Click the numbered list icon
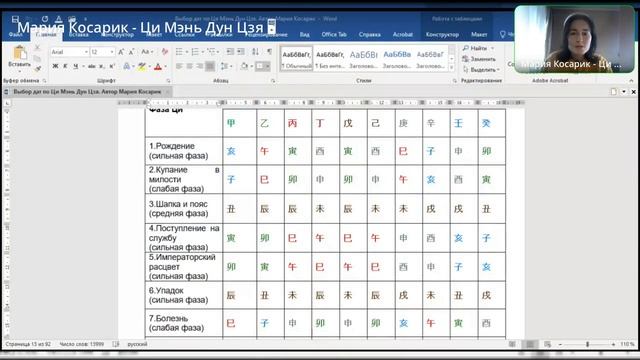This screenshot has width=640, height=360. point(196,52)
